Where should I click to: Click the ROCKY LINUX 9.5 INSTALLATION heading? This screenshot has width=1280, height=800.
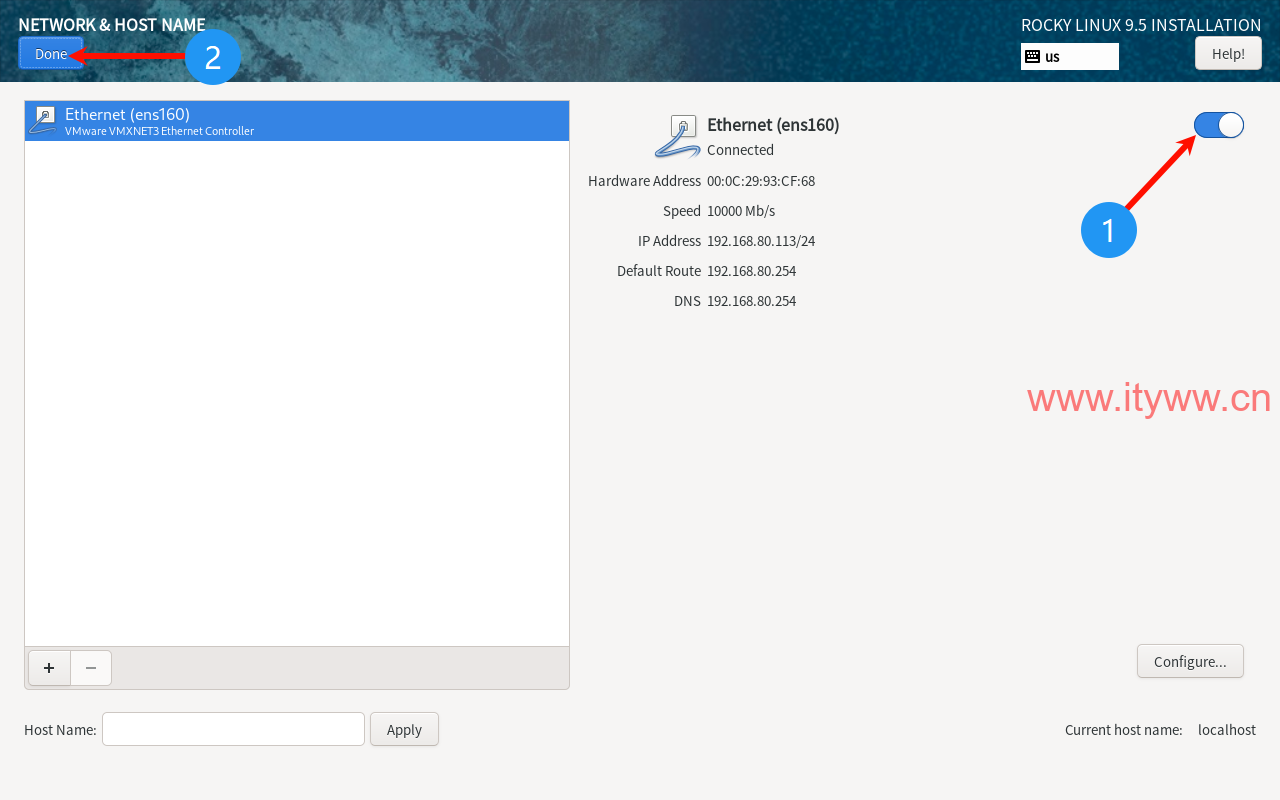click(1141, 25)
